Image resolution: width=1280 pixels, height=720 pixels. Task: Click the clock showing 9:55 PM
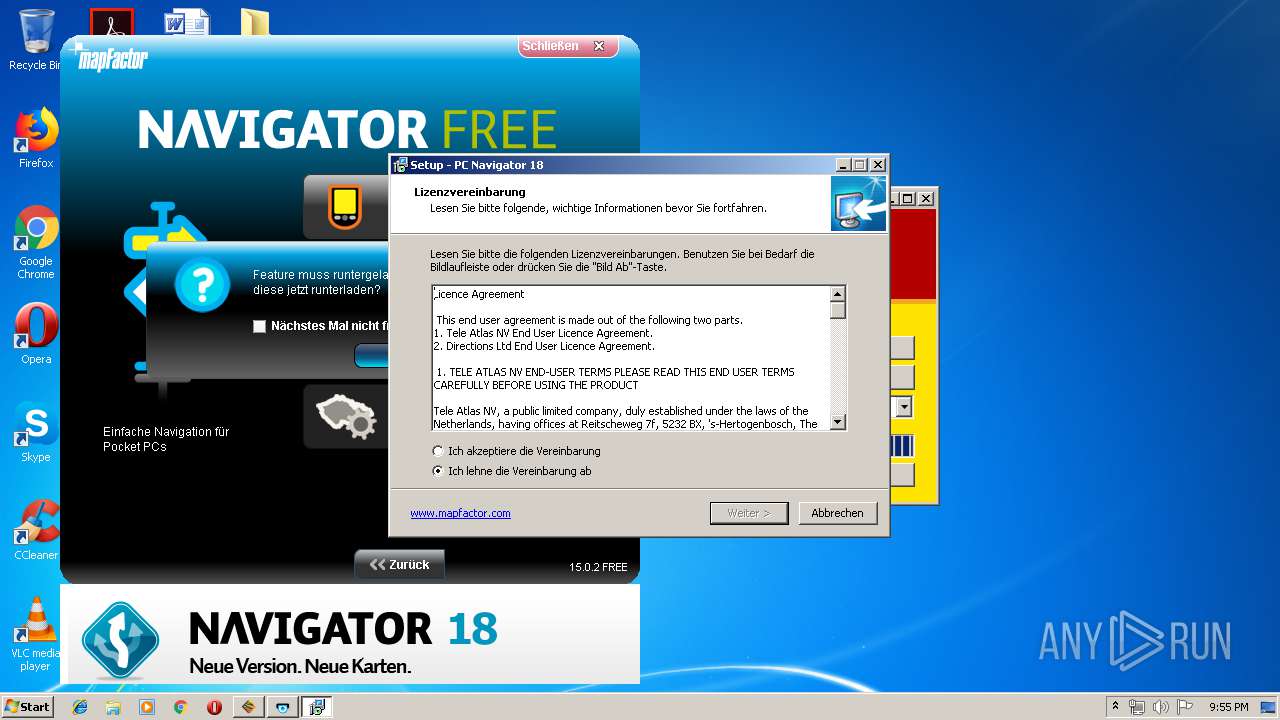[x=1228, y=707]
